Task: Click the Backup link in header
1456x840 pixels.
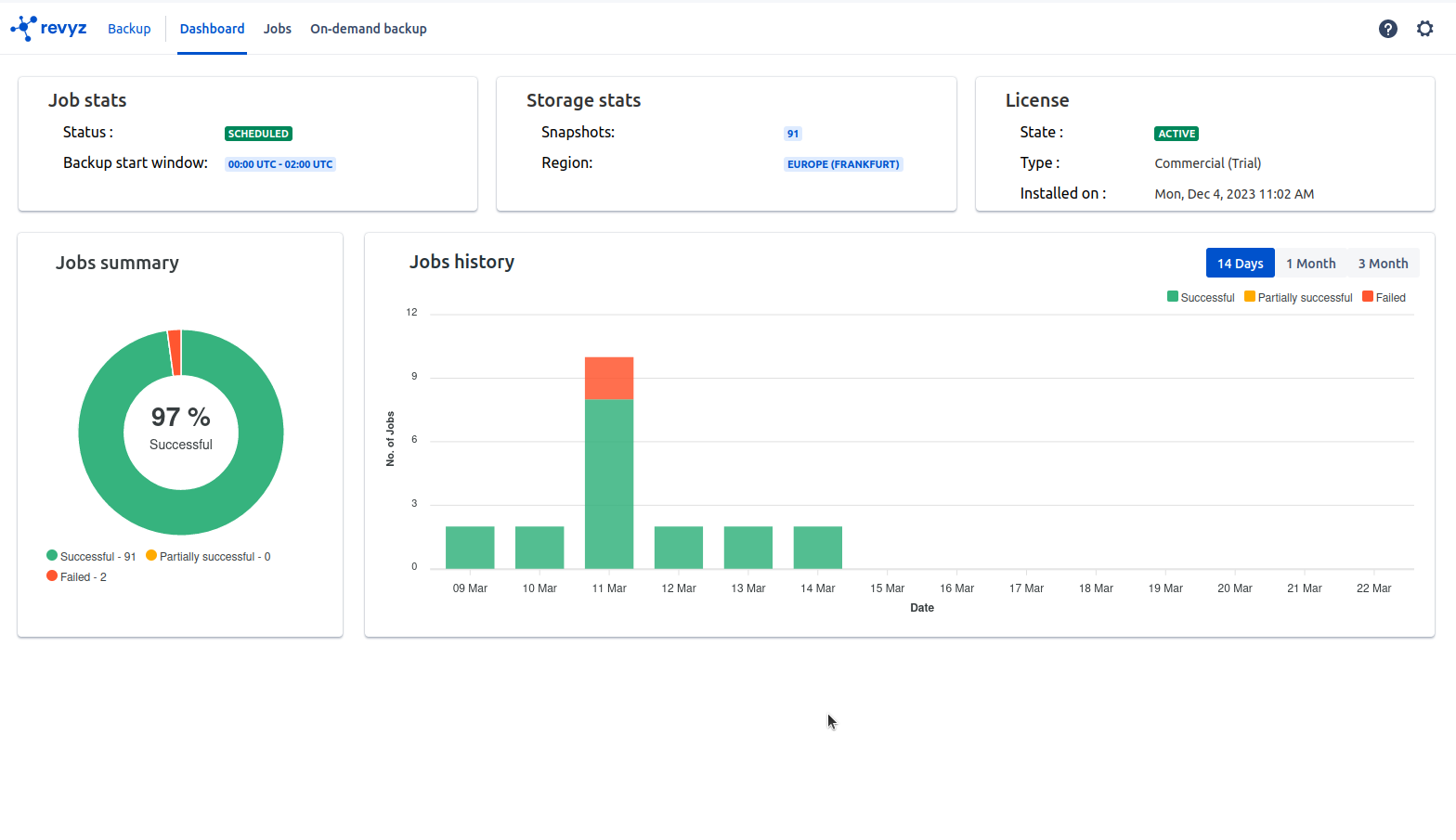Action: coord(129,29)
